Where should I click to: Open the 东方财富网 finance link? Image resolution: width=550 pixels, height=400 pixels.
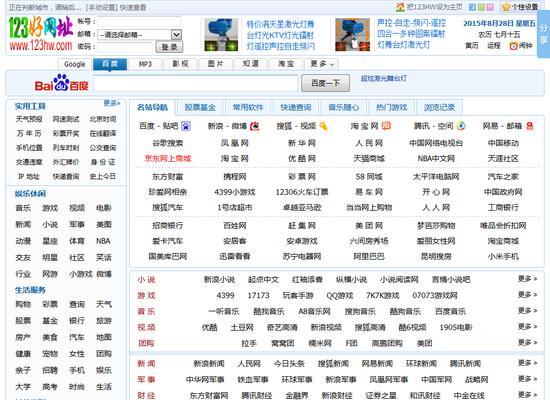click(x=209, y=395)
